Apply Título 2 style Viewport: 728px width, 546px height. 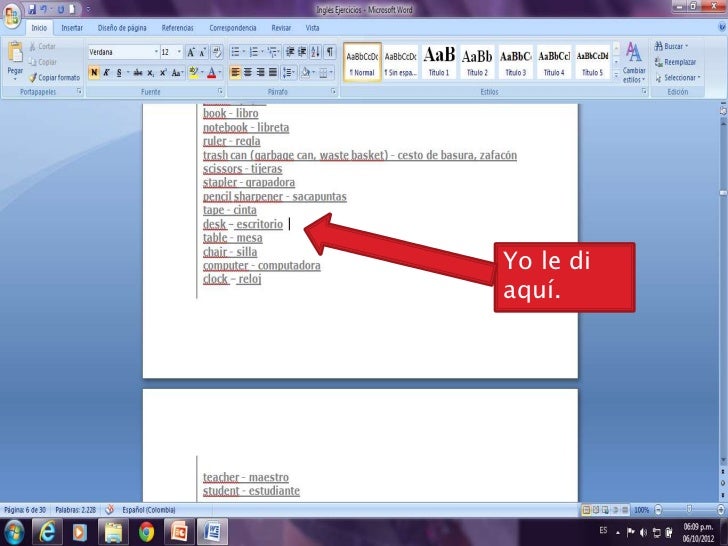tap(477, 62)
